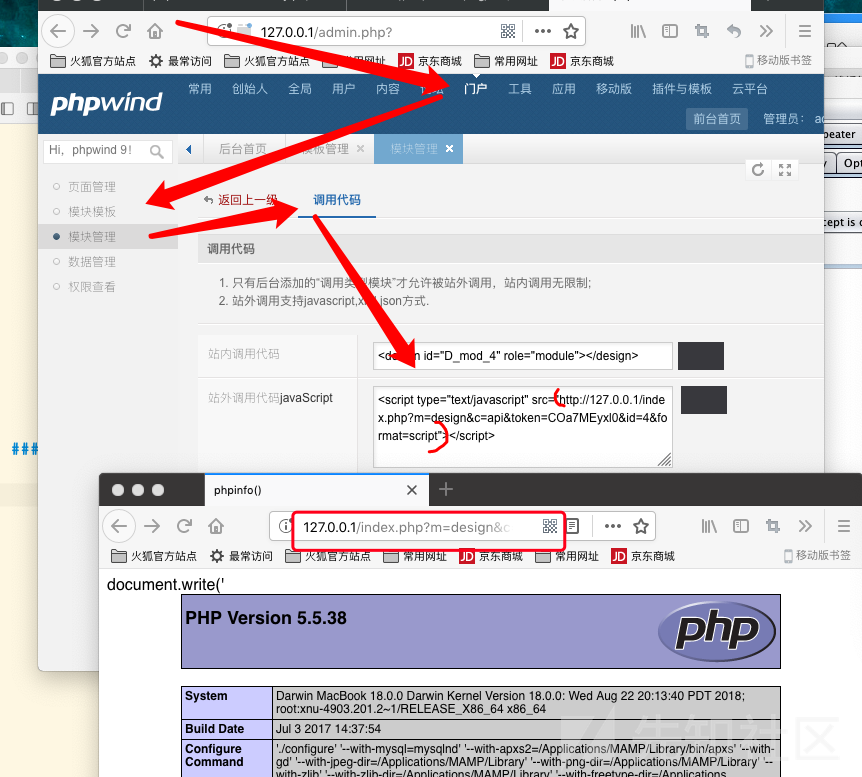The height and width of the screenshot is (777, 862).
Task: Open 全局 menu in phpwind navigation
Action: point(300,89)
